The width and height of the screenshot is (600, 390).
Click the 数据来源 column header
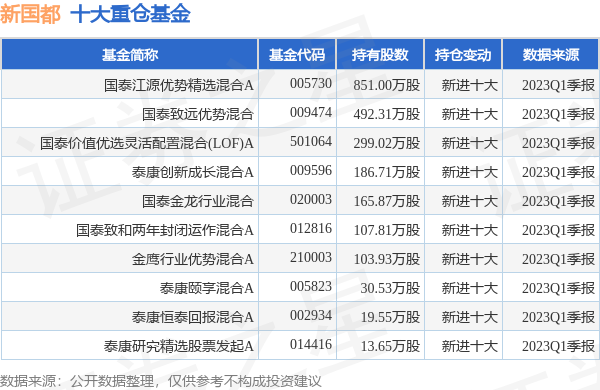[551, 55]
